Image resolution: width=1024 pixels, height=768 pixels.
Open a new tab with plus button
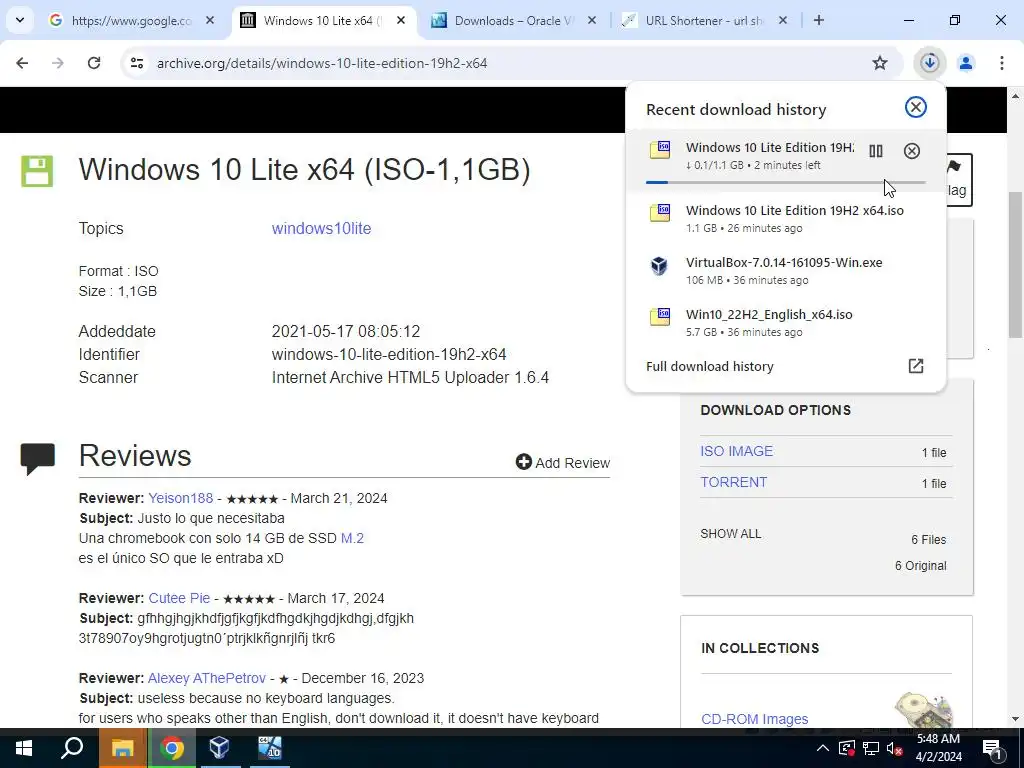tap(819, 20)
